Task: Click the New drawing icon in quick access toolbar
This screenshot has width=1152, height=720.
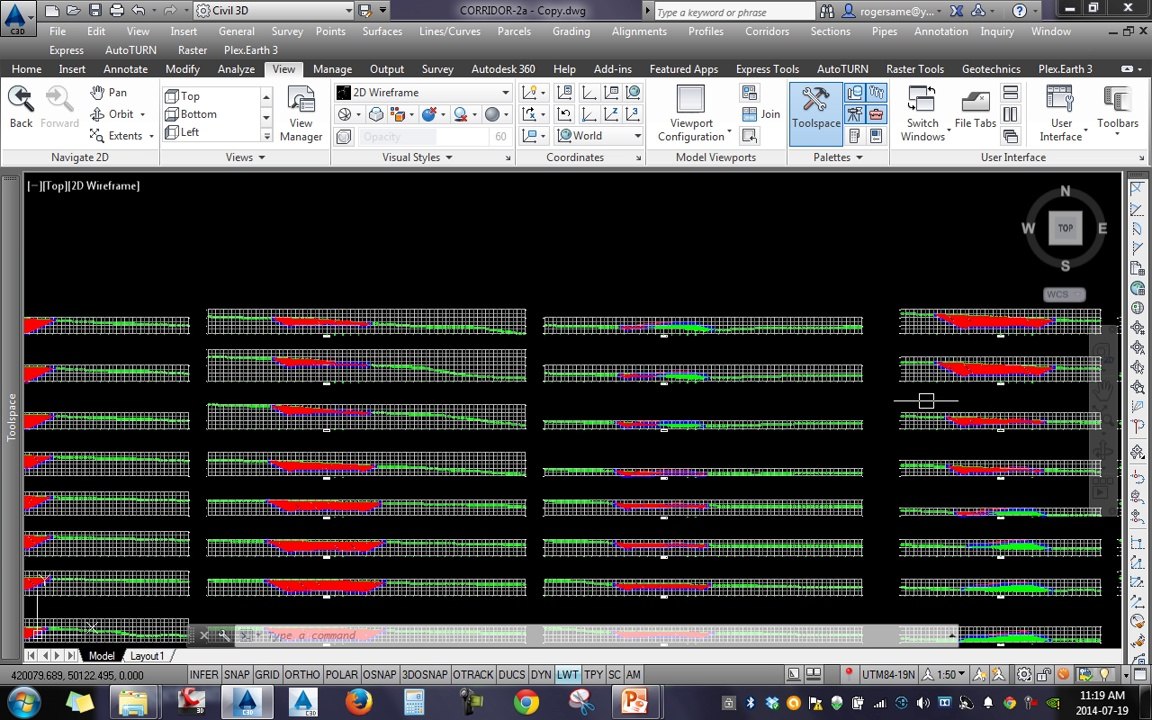Action: tap(51, 10)
